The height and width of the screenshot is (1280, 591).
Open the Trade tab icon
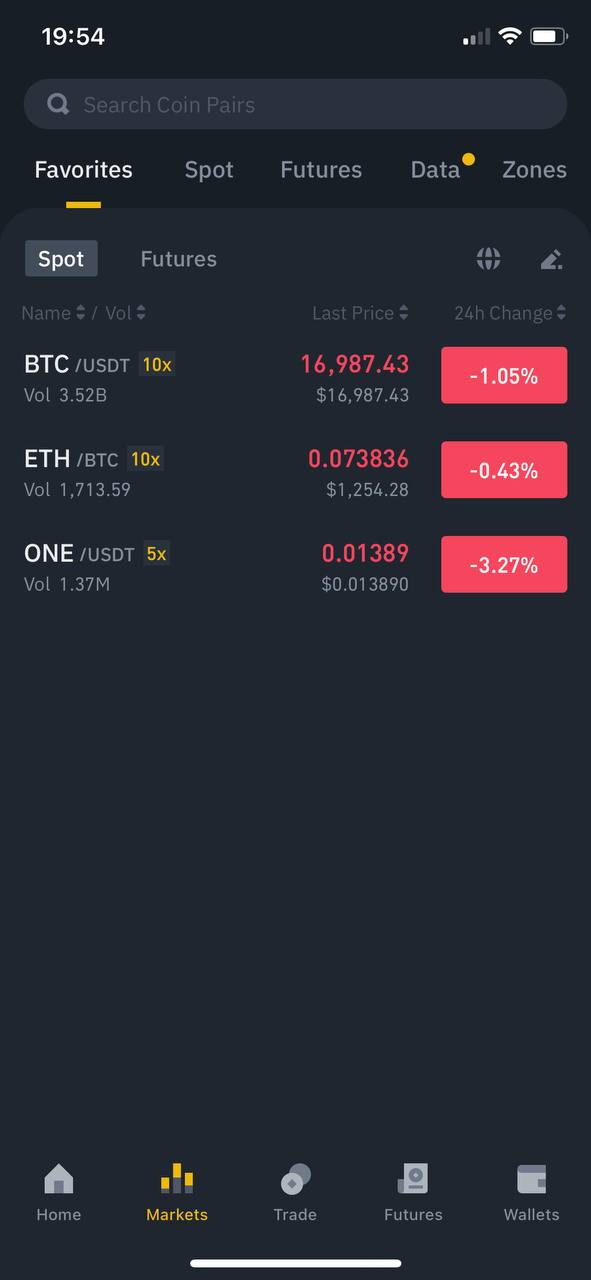click(x=295, y=1180)
